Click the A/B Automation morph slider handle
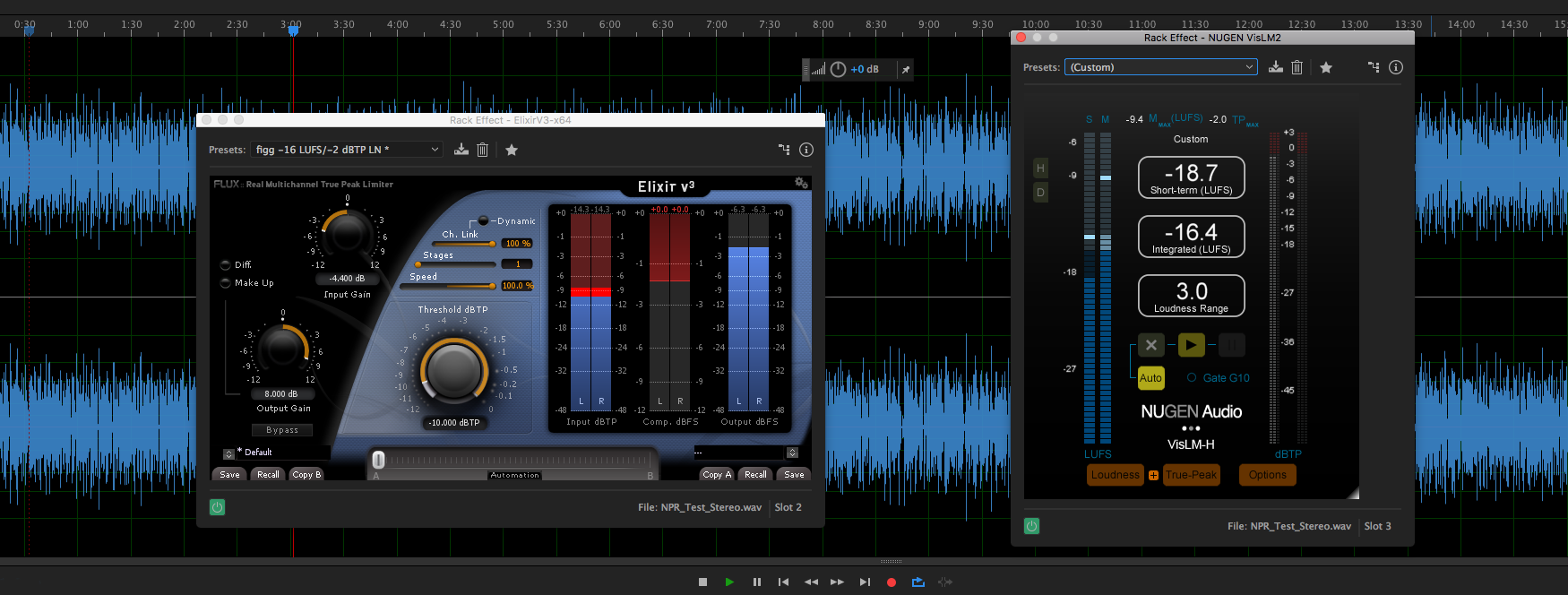This screenshot has width=1568, height=595. pos(378,460)
